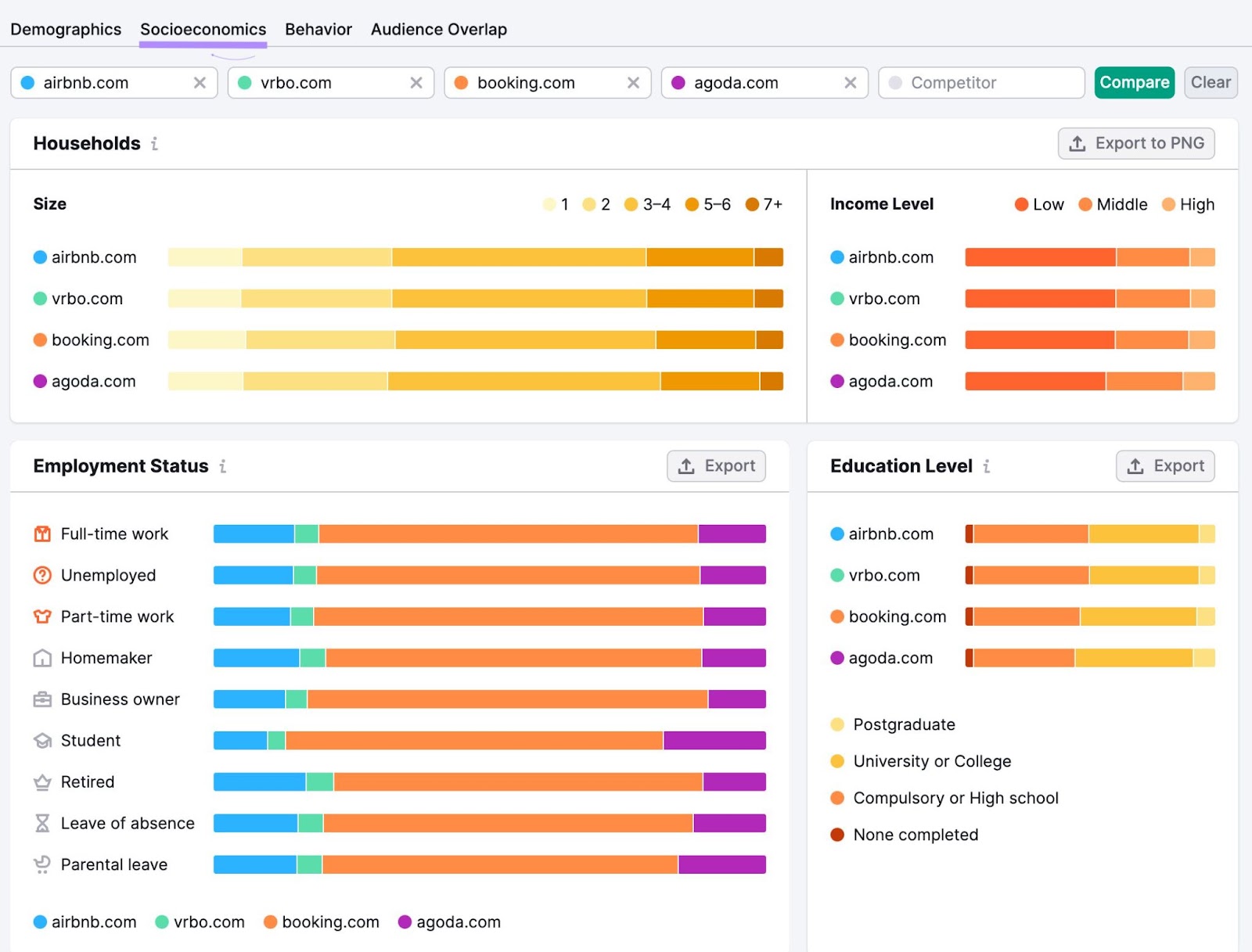Click the Retired crown icon

(x=41, y=781)
